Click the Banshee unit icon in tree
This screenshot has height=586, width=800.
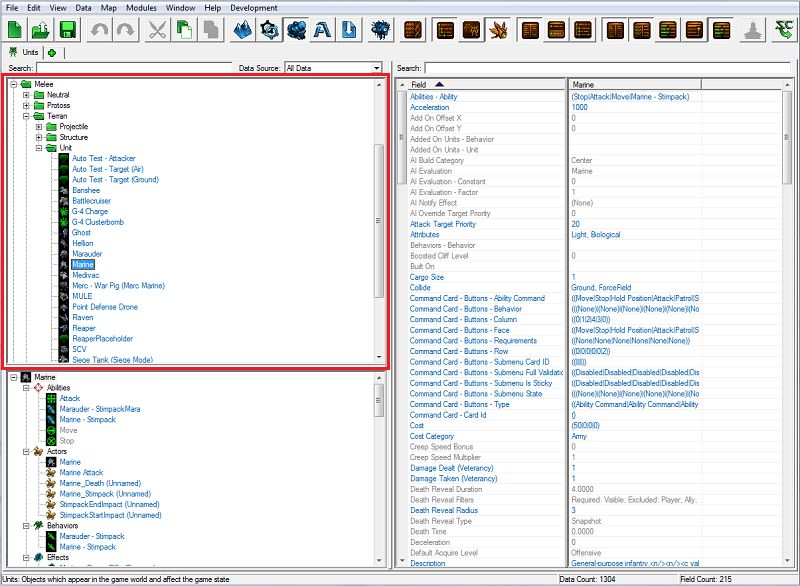coord(64,190)
